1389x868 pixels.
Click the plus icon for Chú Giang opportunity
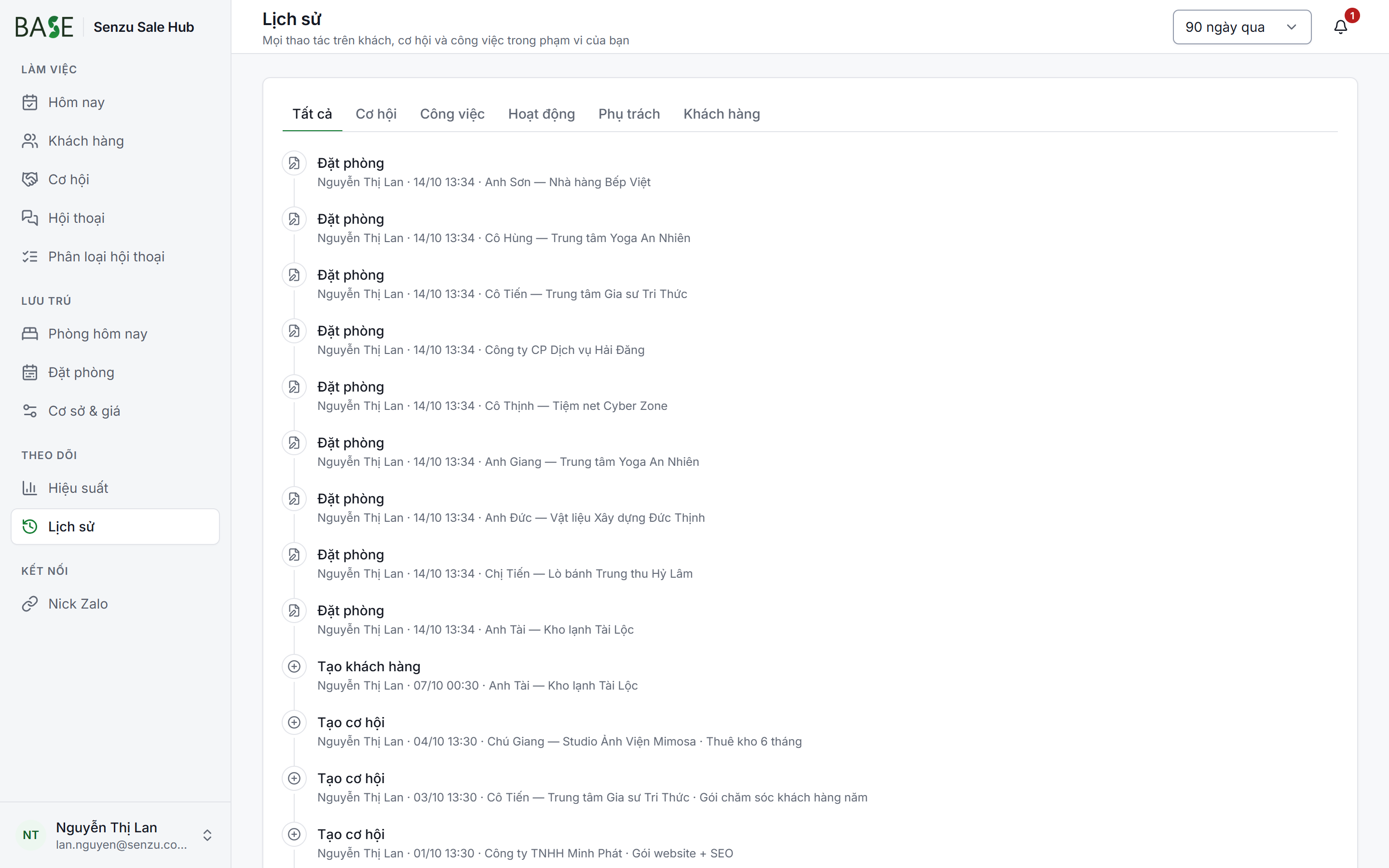[x=294, y=722]
